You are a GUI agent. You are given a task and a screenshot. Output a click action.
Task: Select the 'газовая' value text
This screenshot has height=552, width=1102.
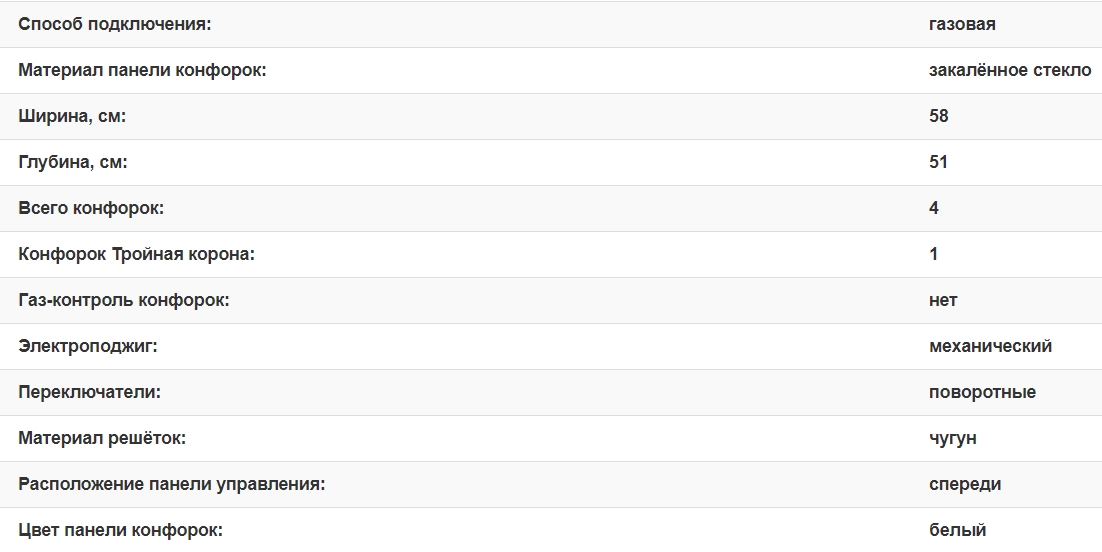[x=962, y=24]
